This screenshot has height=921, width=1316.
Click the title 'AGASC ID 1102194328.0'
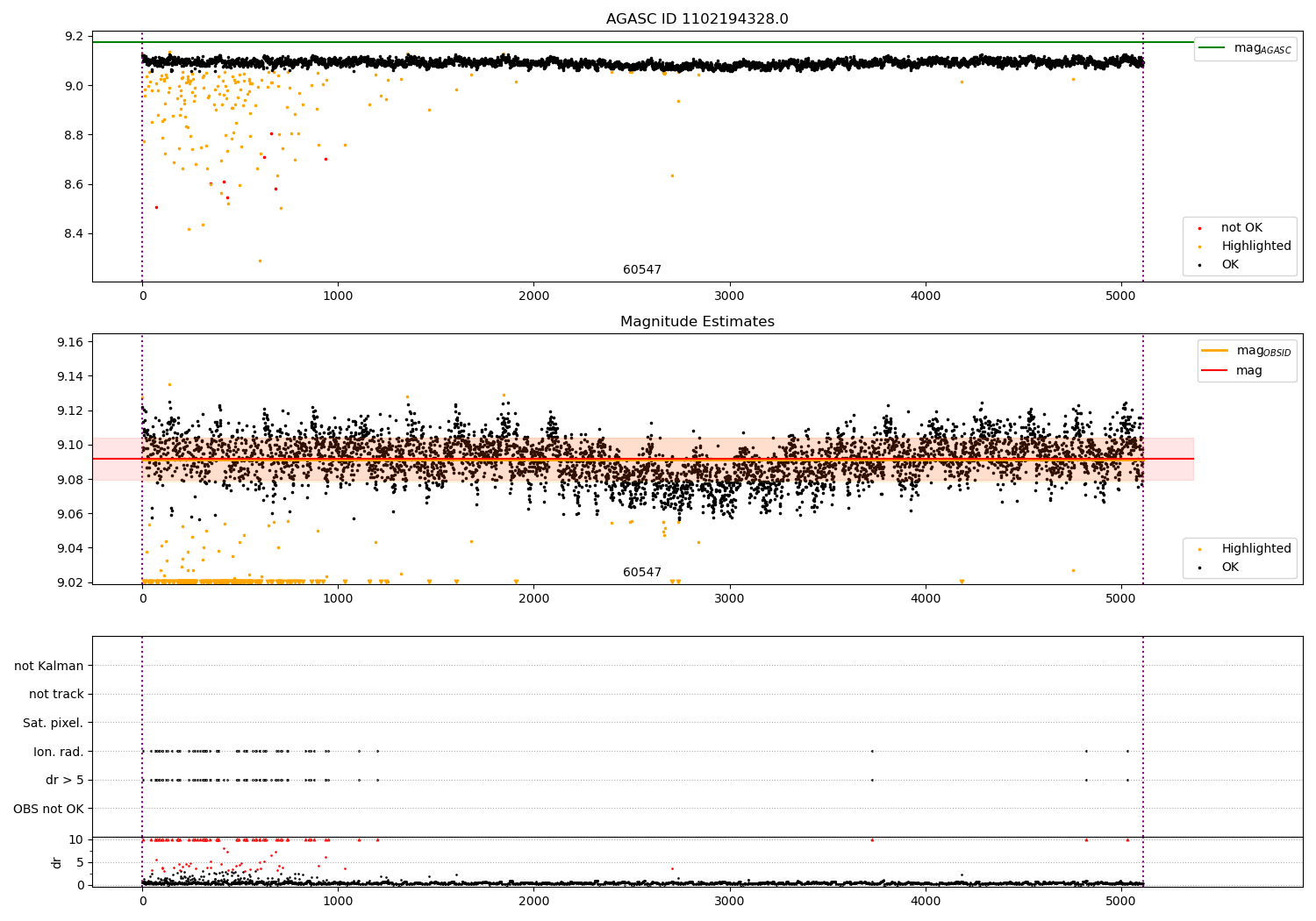coord(697,19)
